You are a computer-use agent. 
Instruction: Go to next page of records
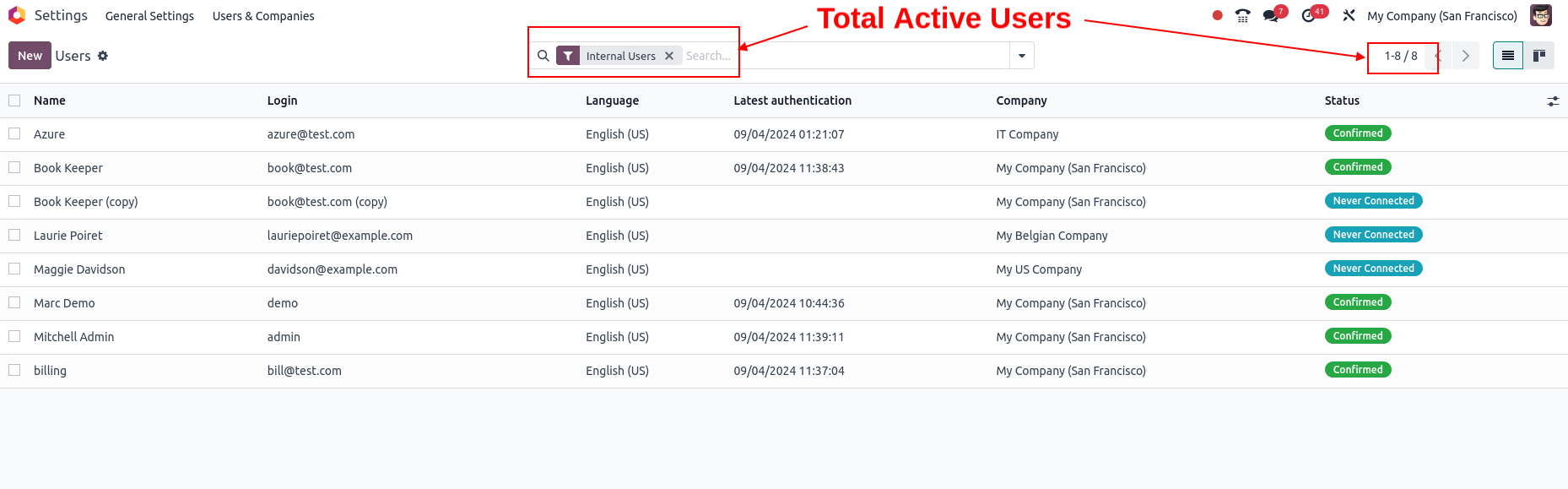1466,56
